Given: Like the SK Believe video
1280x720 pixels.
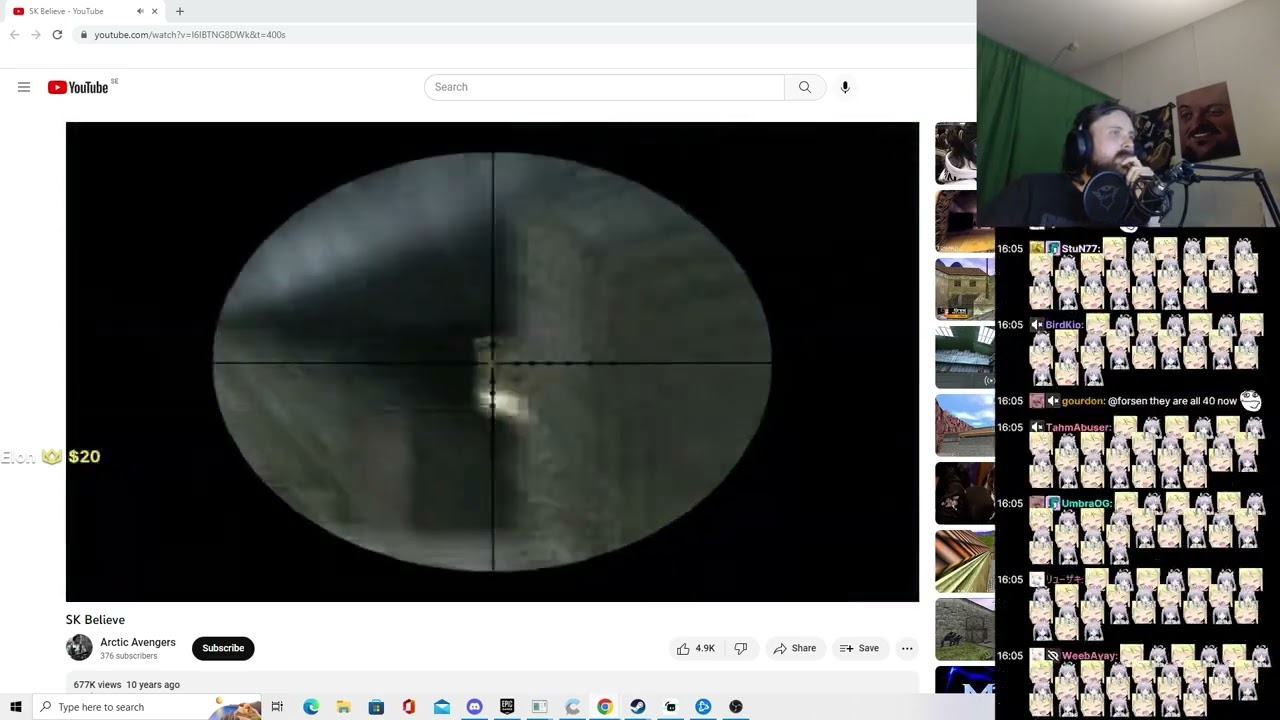Looking at the screenshot, I should click(695, 648).
